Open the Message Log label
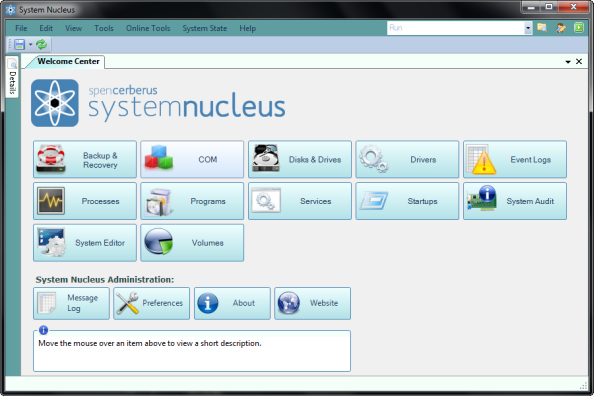The height and width of the screenshot is (396, 594). [83, 303]
